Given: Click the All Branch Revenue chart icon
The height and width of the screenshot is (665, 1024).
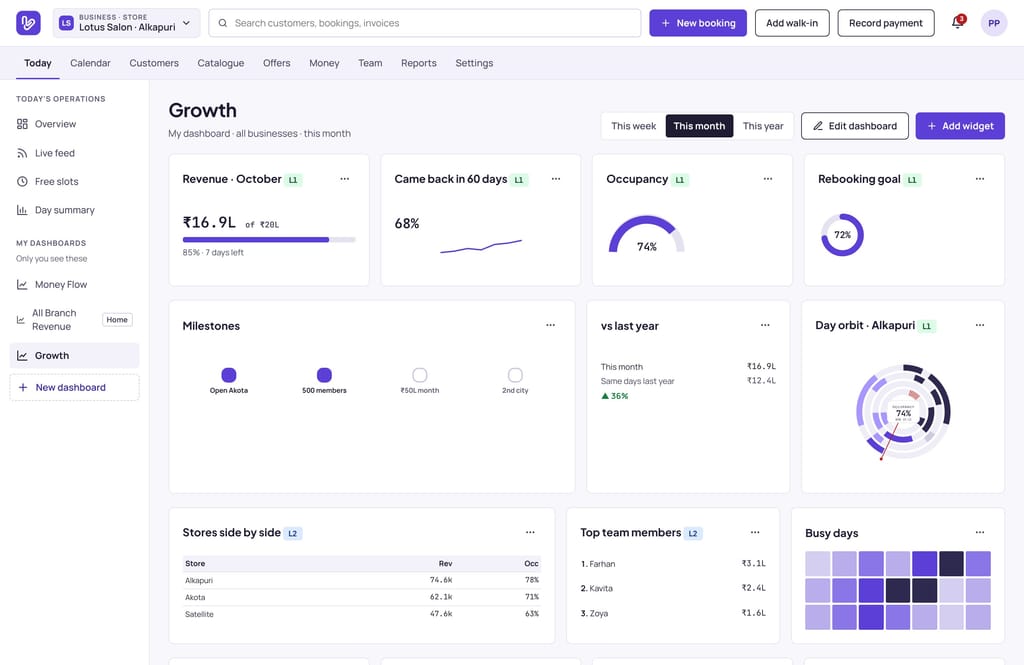Looking at the screenshot, I should 21,320.
